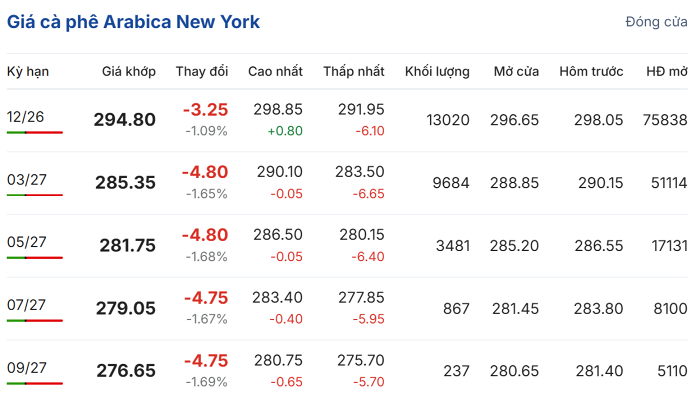Screen dimensions: 700x397
Task: Click the -4.80 change for 03/27
Action: [x=205, y=172]
